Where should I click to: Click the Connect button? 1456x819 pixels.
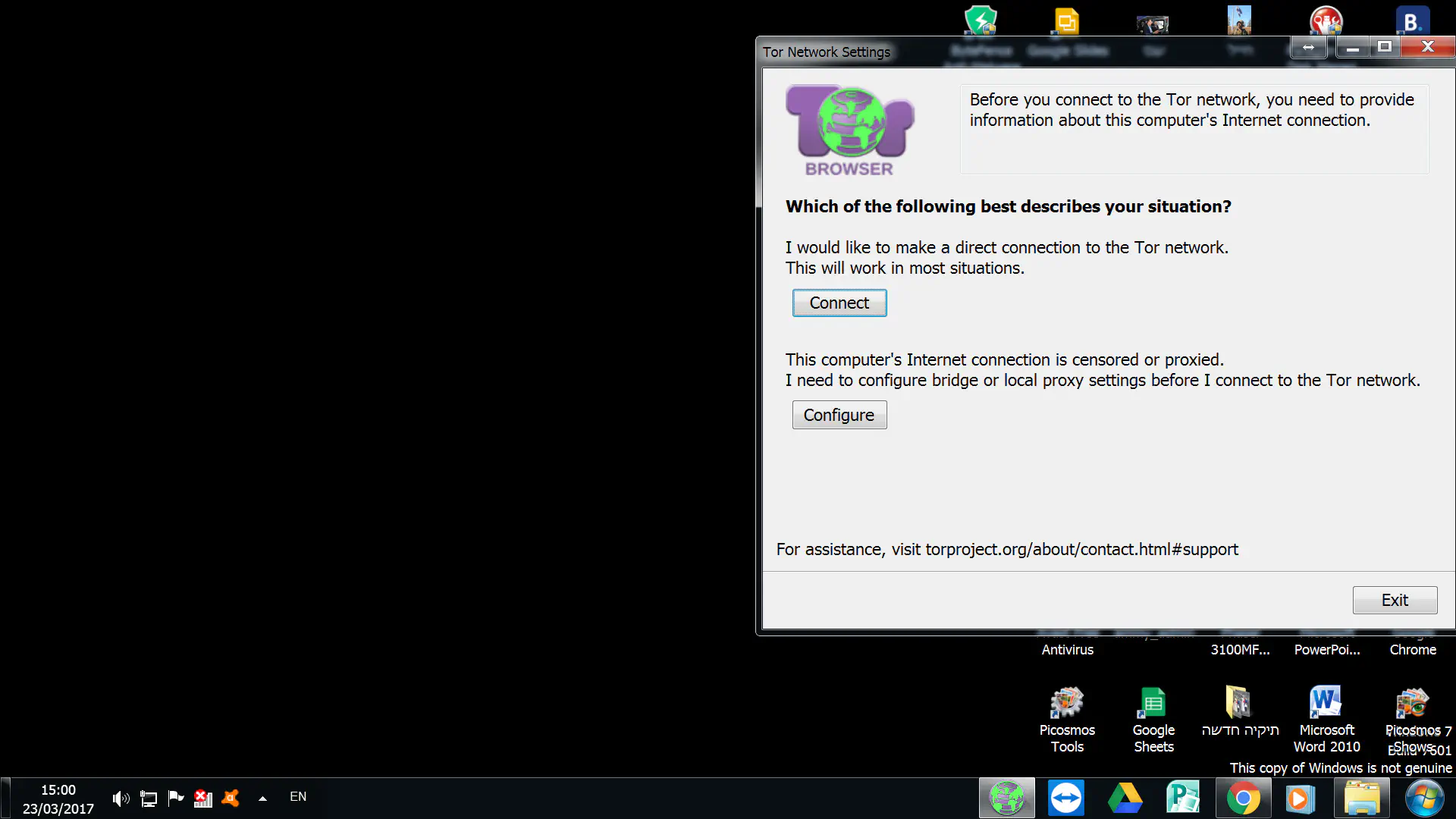(839, 303)
